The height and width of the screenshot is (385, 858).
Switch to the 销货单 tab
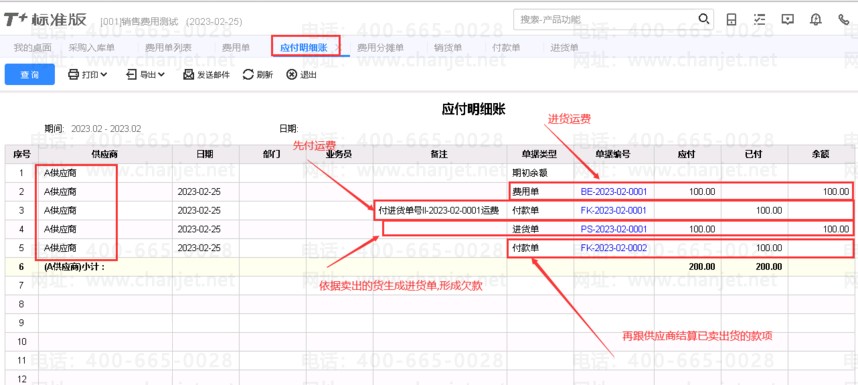coord(448,48)
